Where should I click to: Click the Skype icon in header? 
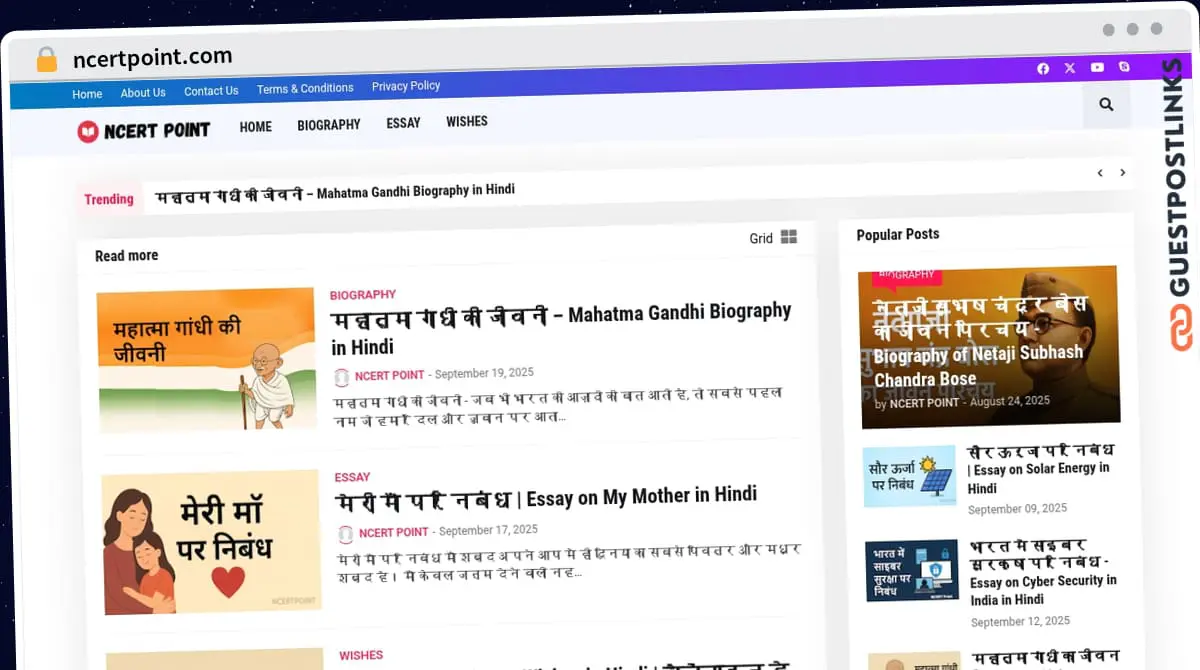tap(1124, 67)
